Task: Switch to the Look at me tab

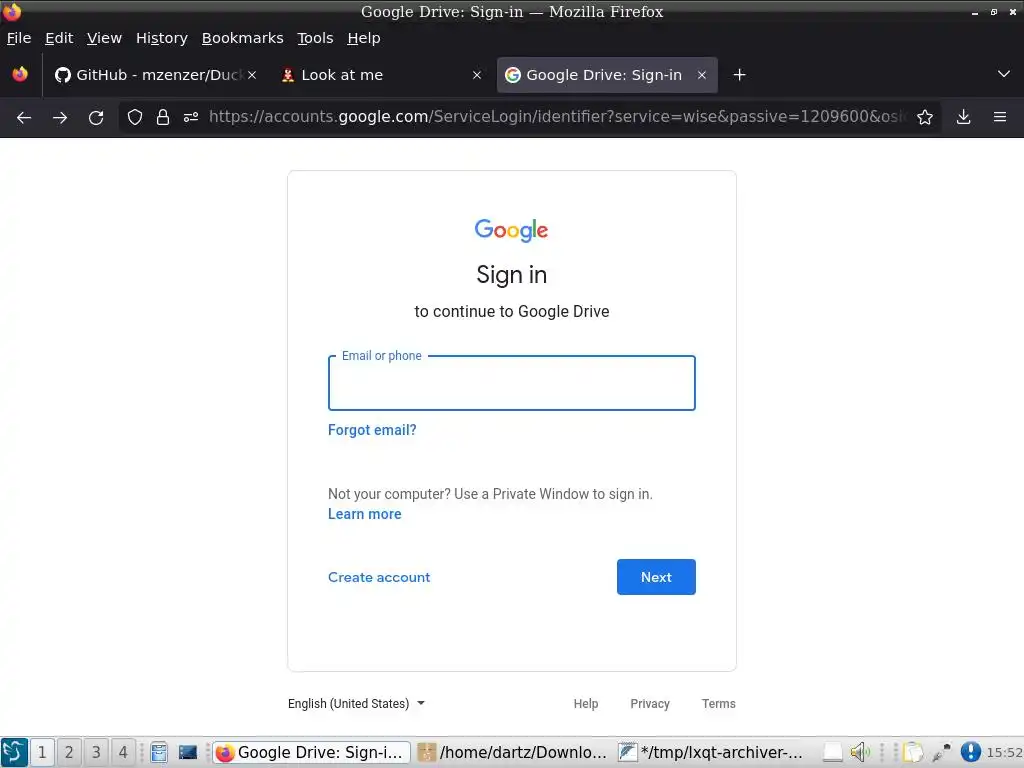Action: tap(381, 75)
